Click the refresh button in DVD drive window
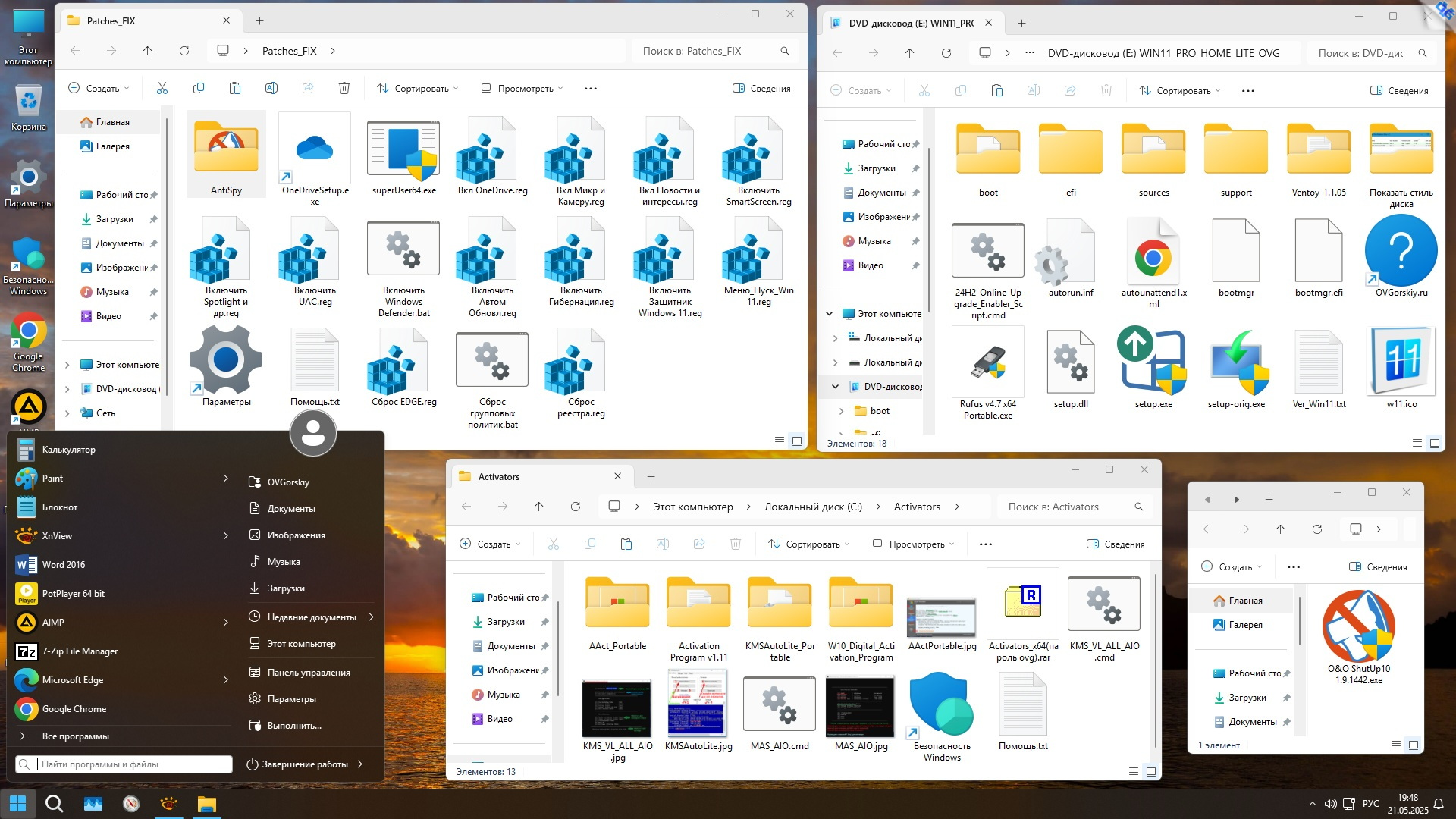The height and width of the screenshot is (819, 1456). tap(946, 53)
